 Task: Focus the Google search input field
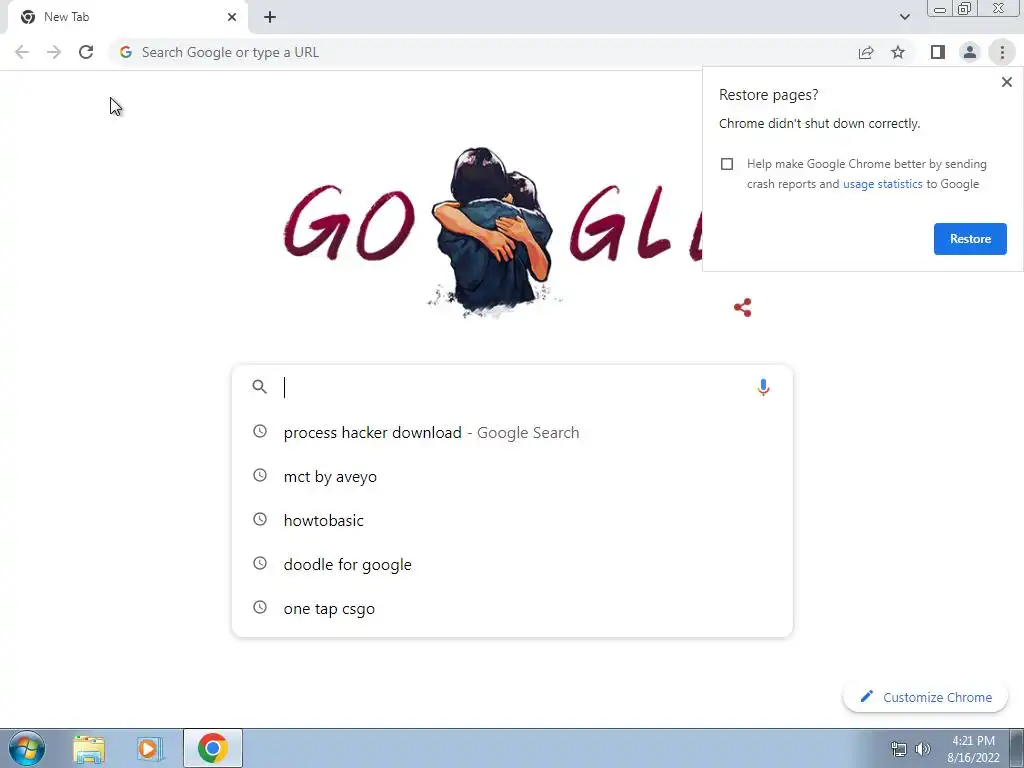coord(513,387)
